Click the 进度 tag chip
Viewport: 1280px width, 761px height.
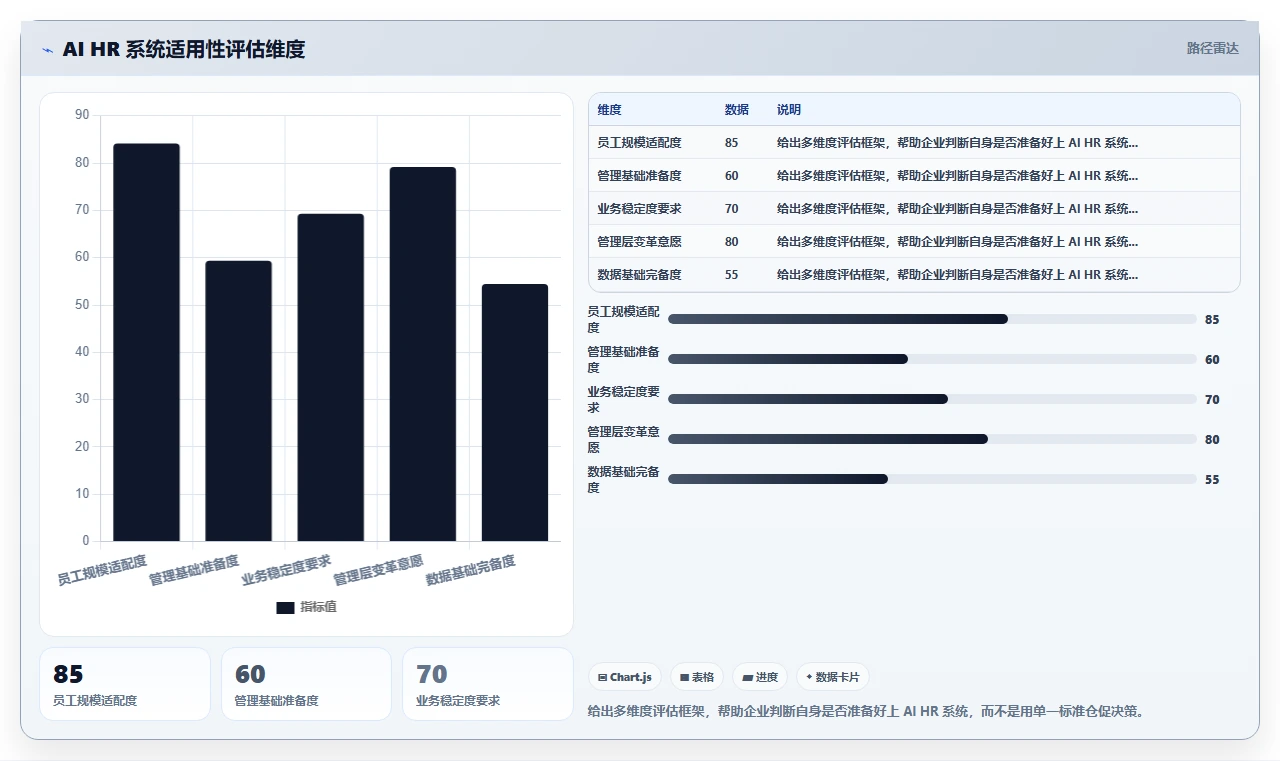760,677
